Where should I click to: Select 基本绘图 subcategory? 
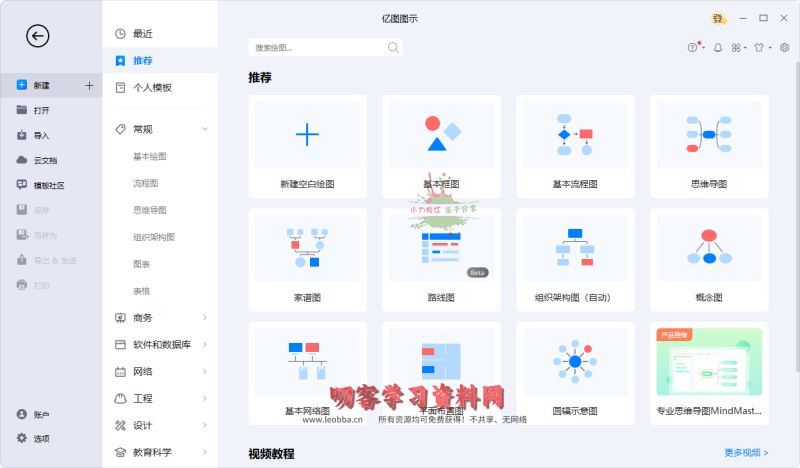coord(149,156)
